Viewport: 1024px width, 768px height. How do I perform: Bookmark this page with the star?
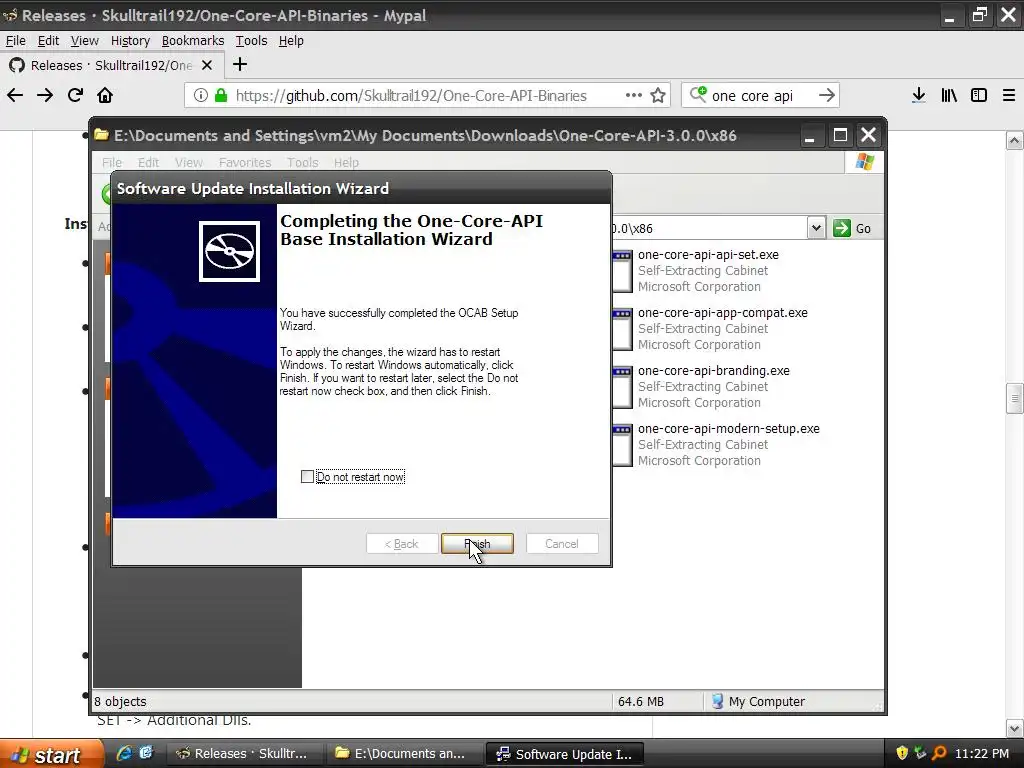click(x=658, y=95)
